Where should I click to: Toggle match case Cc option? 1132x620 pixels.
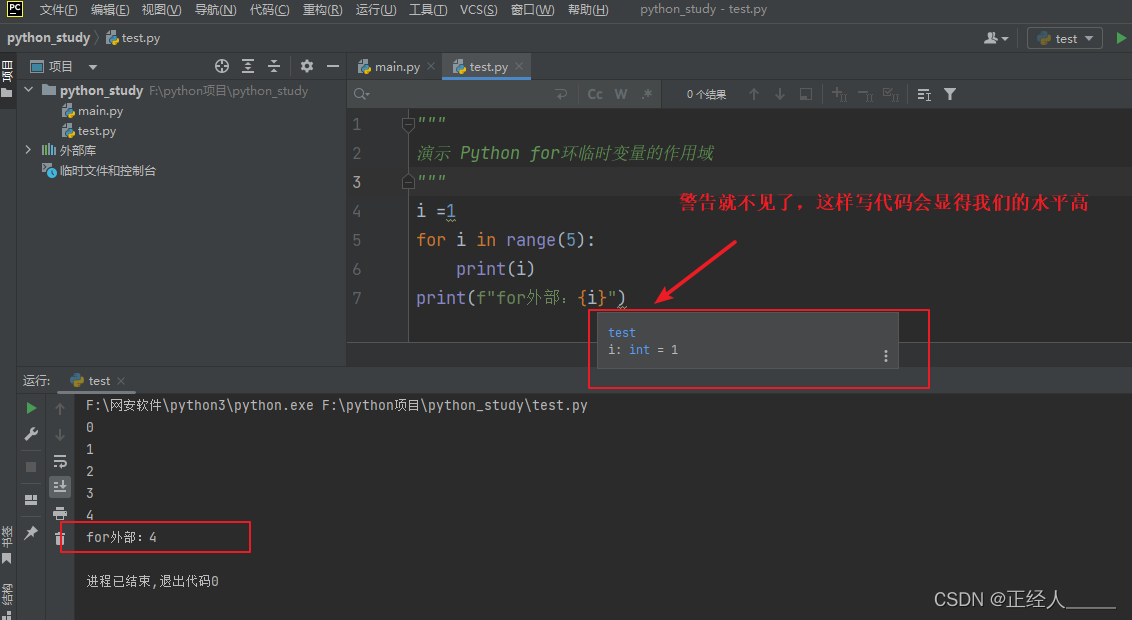(x=595, y=95)
